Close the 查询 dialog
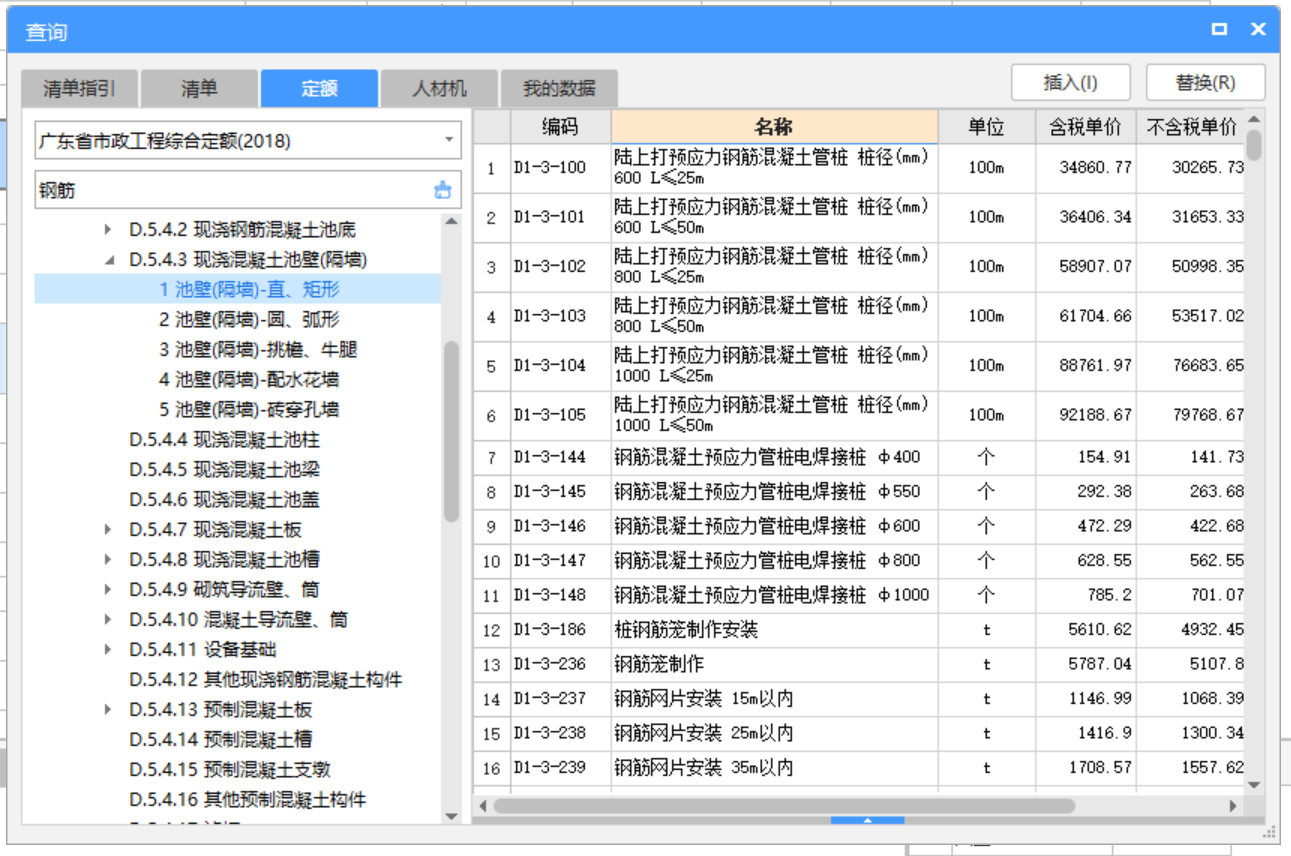 coord(1258,30)
